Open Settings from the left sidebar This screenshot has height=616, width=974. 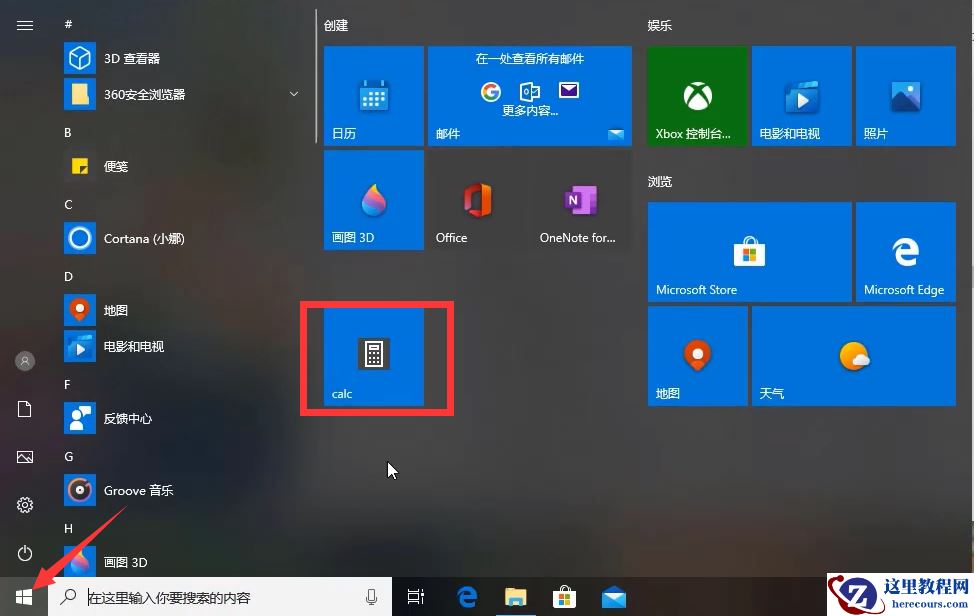(24, 505)
